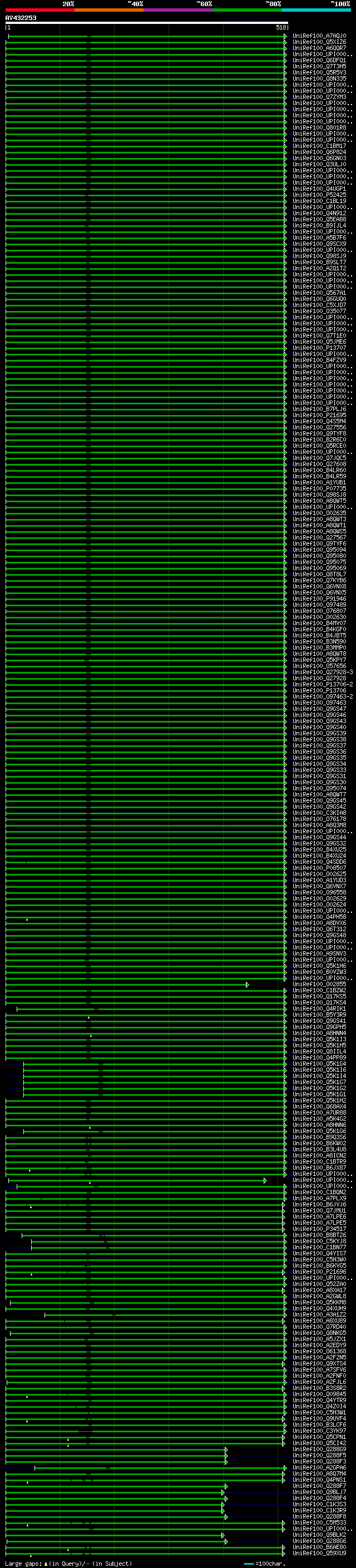Image resolution: width=356 pixels, height=1568 pixels.
Task: Click the UniRef100_C1BL19 label
Action: coord(319,201)
